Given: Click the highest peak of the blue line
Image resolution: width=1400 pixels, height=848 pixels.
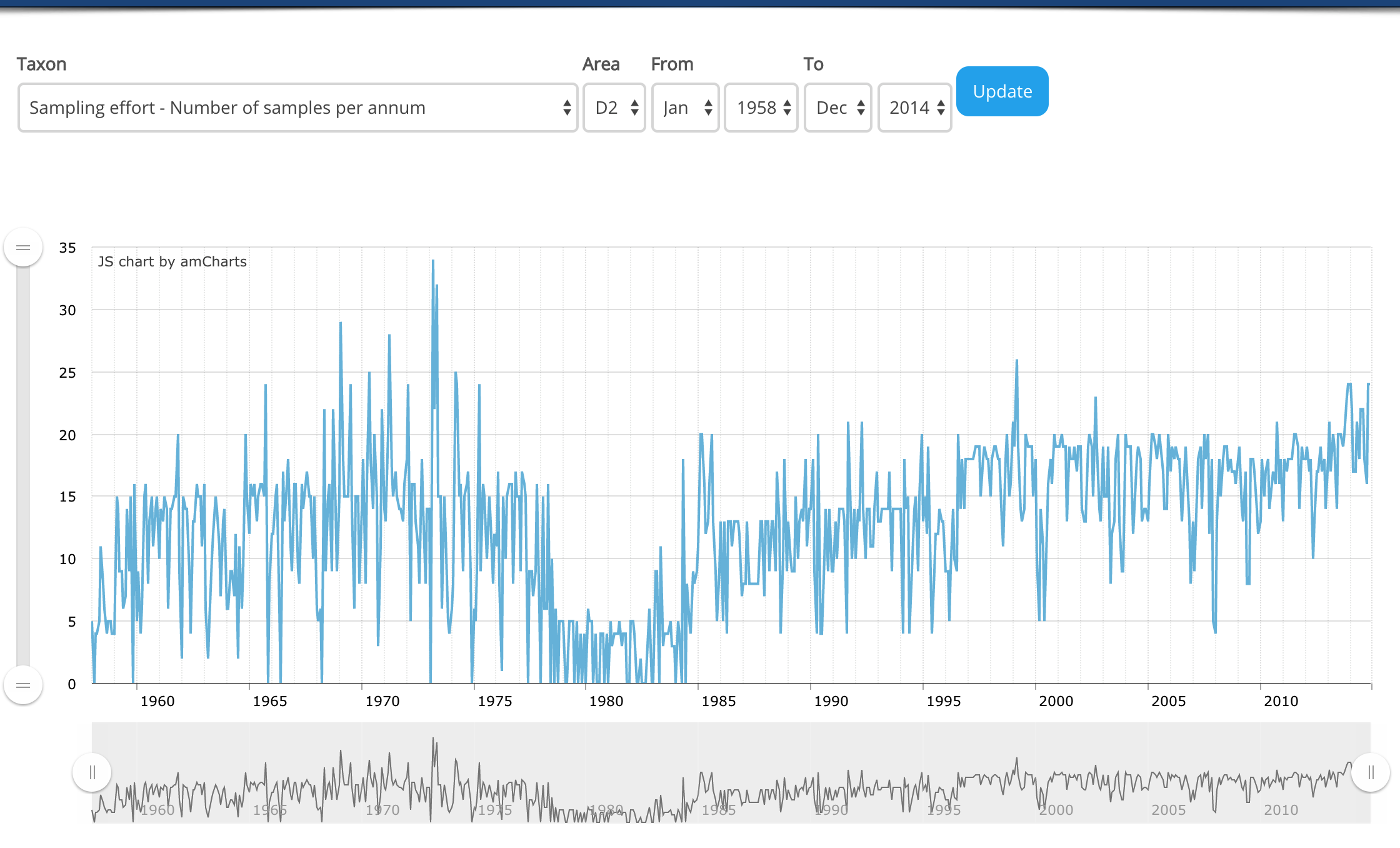Looking at the screenshot, I should (432, 261).
